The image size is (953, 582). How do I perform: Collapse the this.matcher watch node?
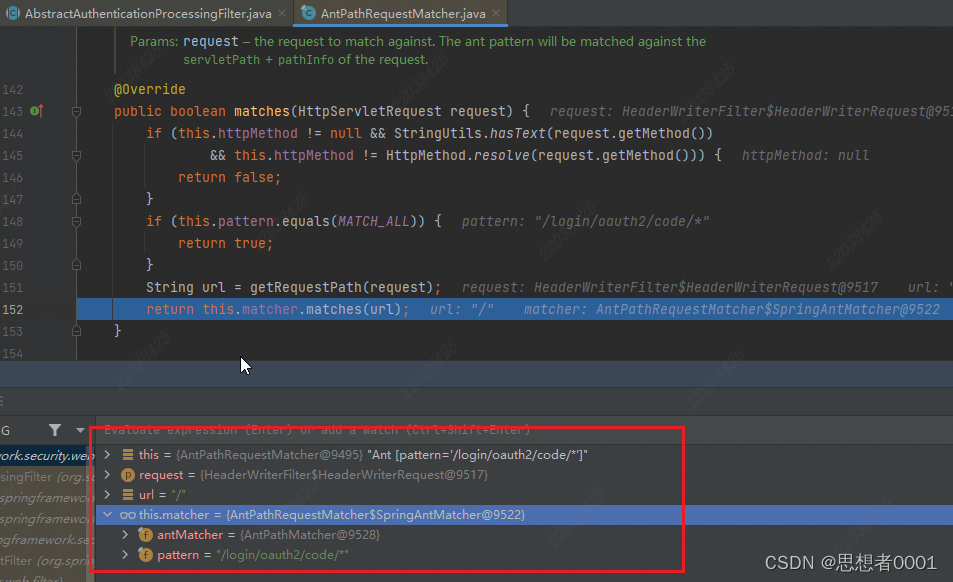click(108, 515)
